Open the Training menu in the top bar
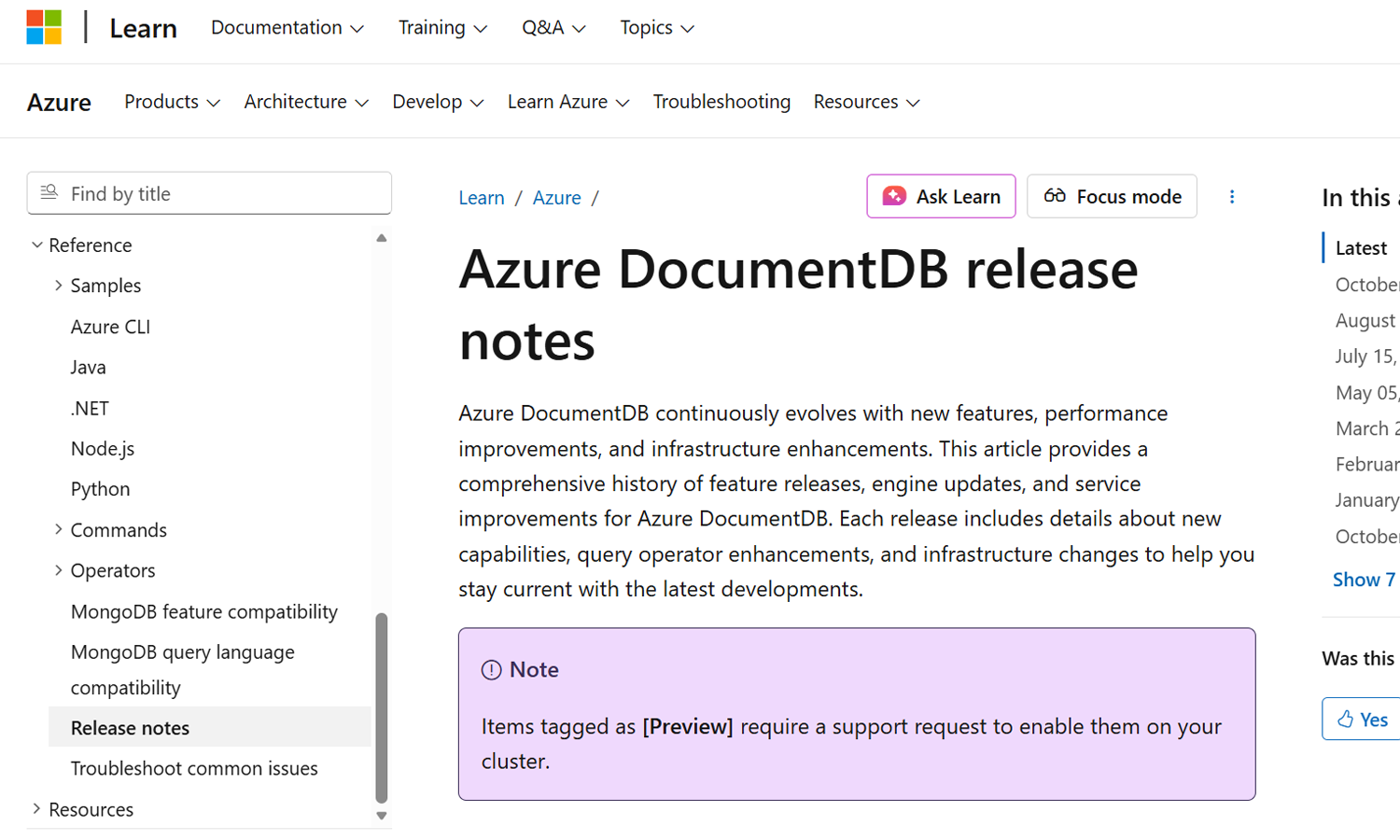This screenshot has width=1400, height=840. [x=442, y=28]
